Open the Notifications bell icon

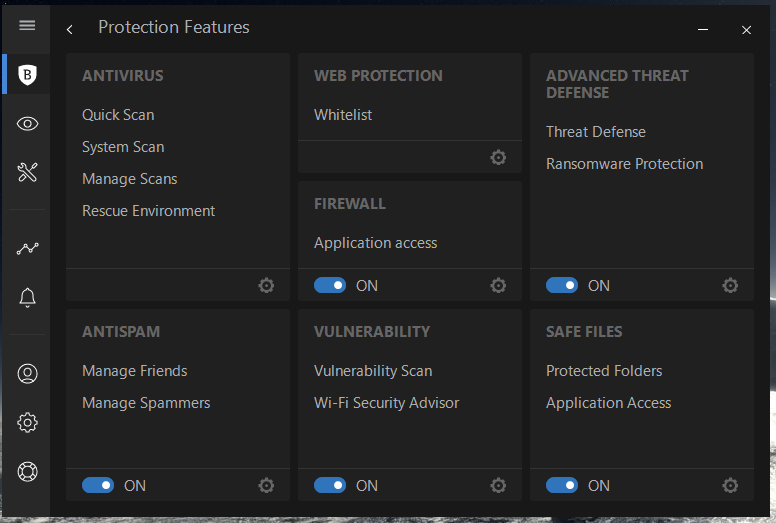point(28,297)
